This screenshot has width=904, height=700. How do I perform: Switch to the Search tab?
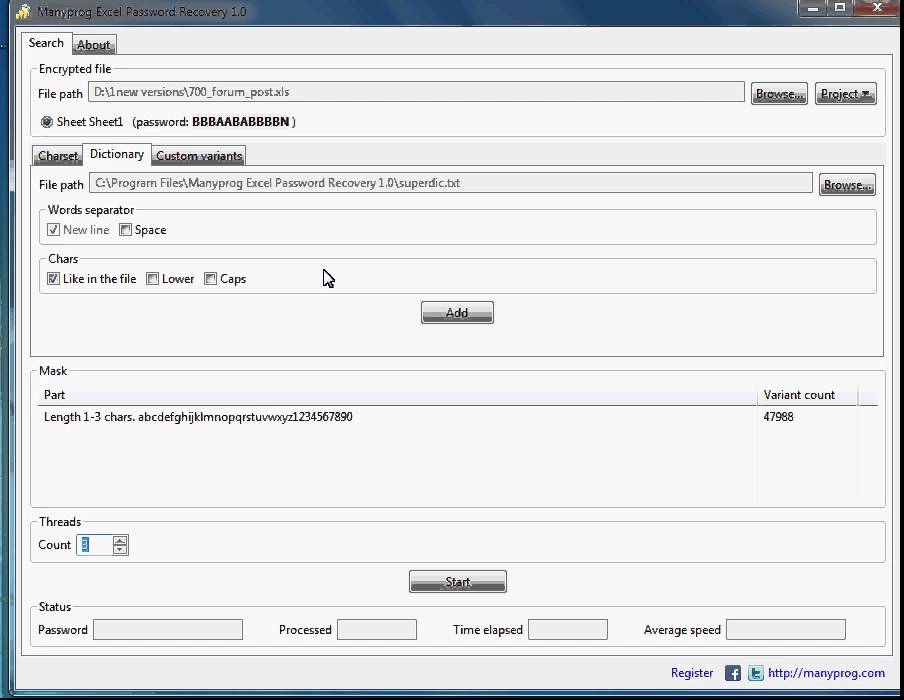(46, 43)
